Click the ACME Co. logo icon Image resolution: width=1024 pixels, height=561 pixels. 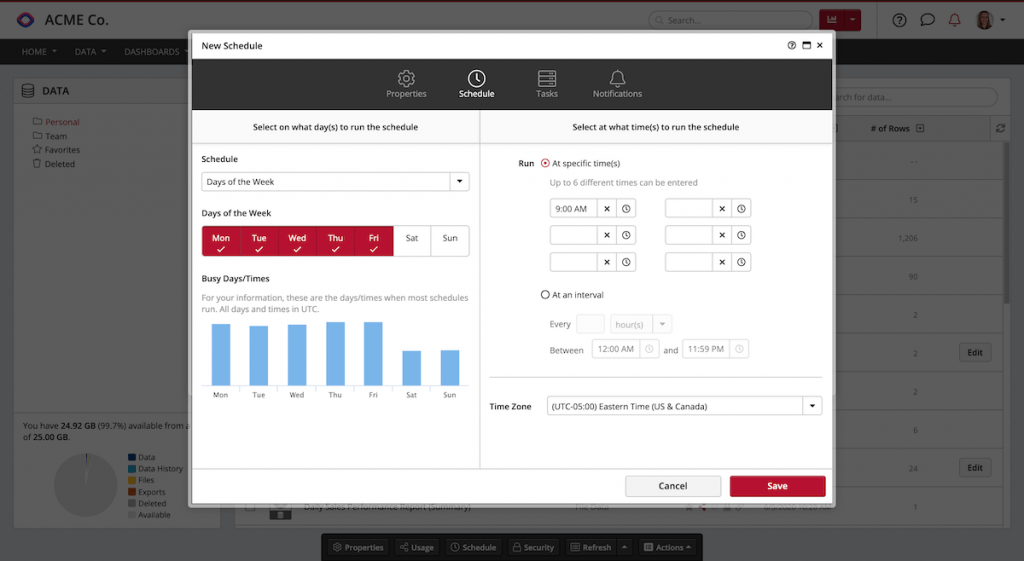point(25,20)
